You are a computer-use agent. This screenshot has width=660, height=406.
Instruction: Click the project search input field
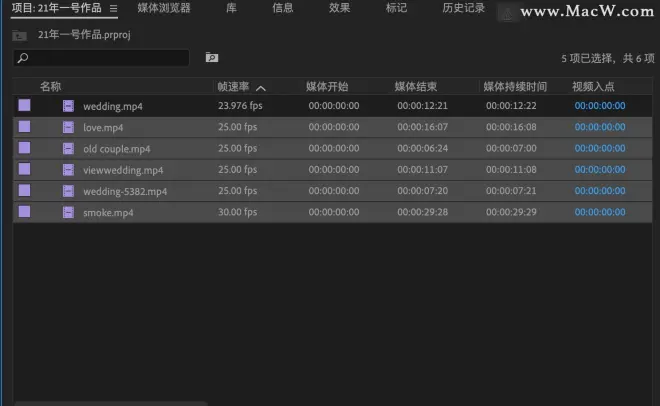pyautogui.click(x=101, y=58)
